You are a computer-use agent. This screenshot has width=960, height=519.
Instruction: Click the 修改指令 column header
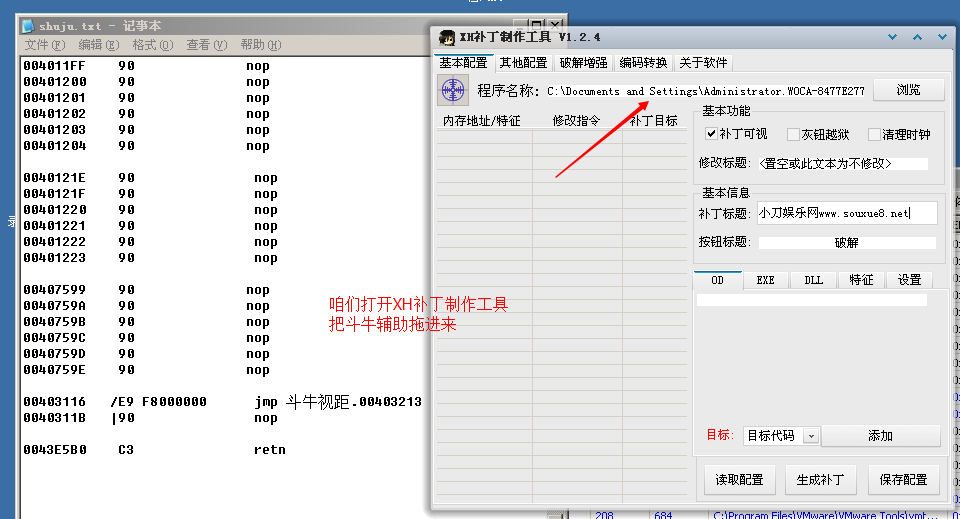point(577,121)
